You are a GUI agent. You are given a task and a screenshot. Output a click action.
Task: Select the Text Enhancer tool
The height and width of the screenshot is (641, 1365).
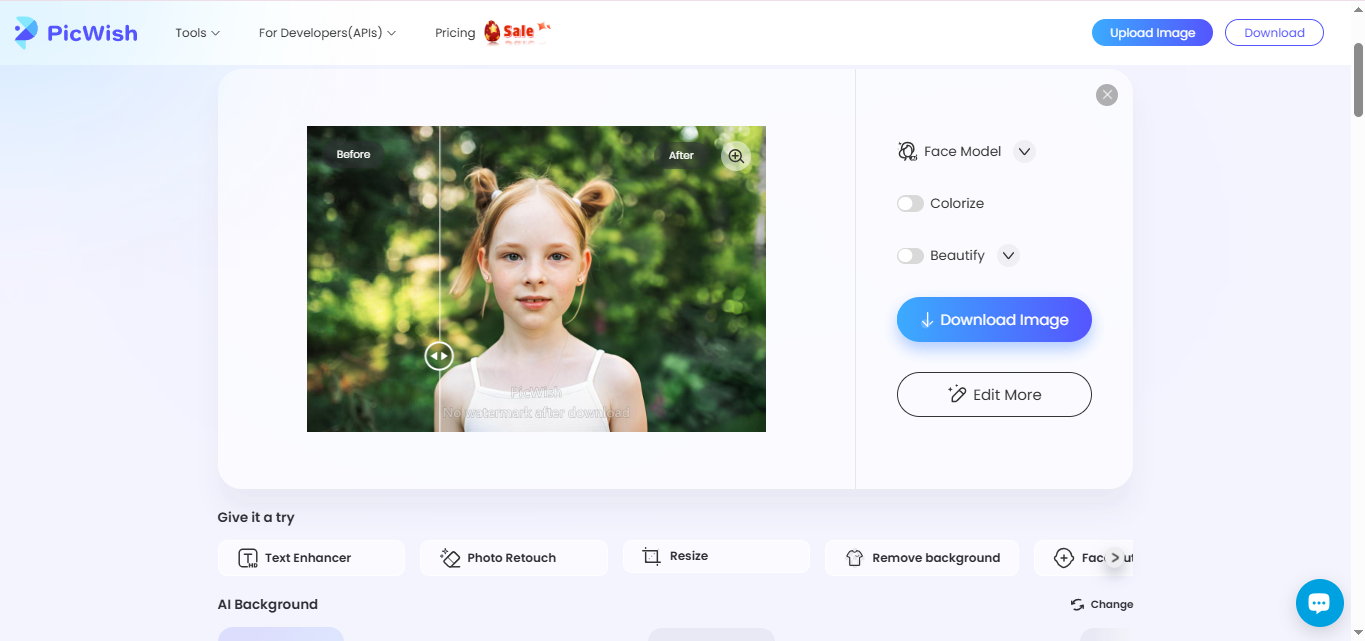311,557
